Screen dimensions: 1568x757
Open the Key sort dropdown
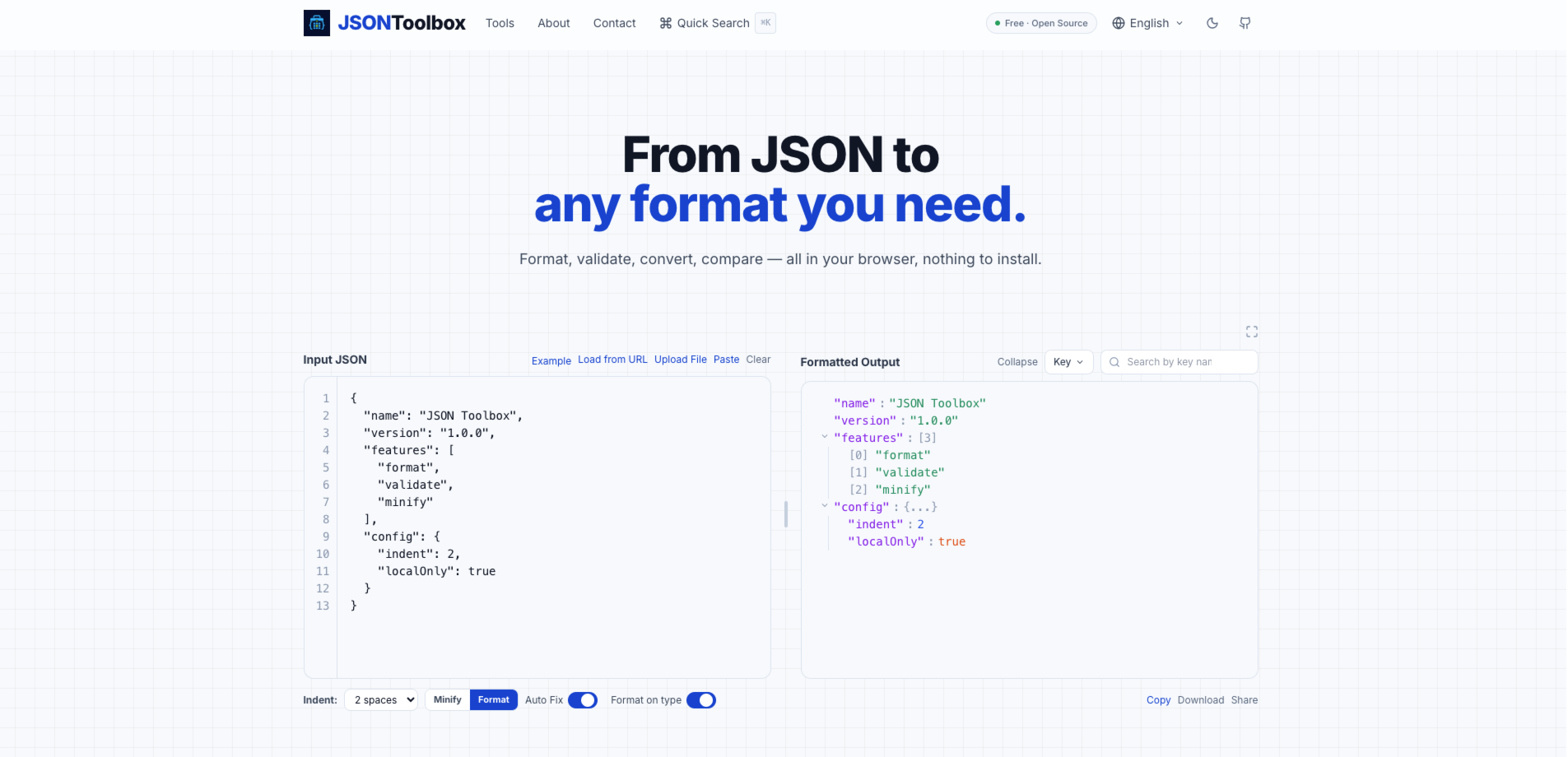[x=1069, y=362]
